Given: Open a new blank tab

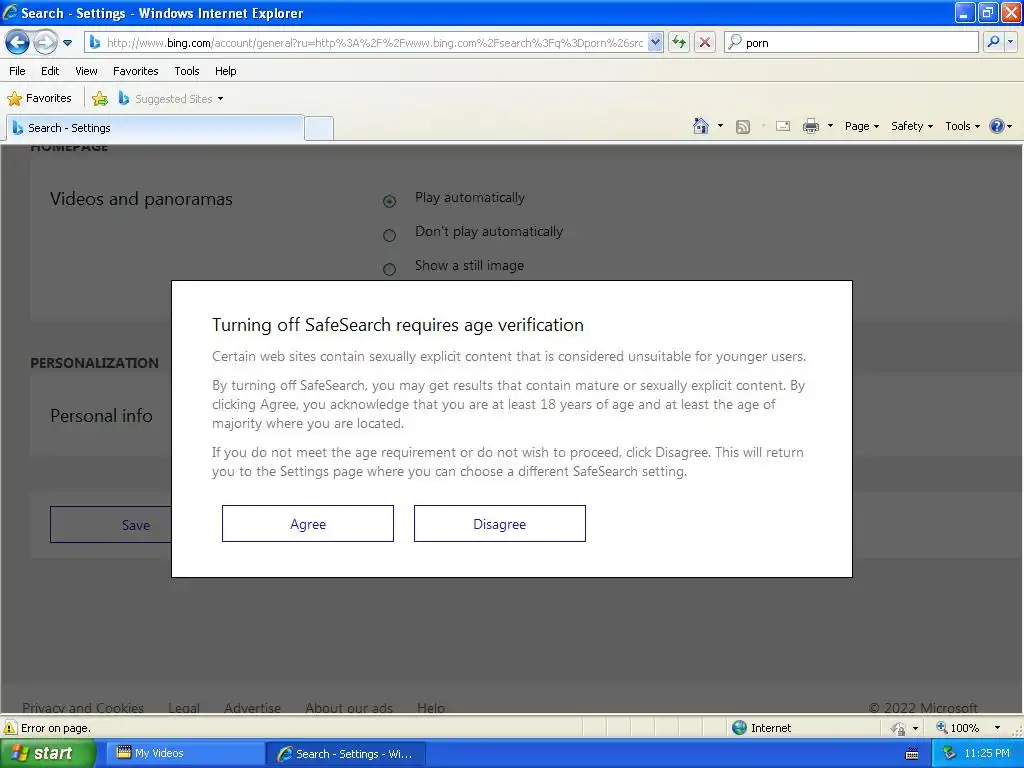Looking at the screenshot, I should (x=319, y=129).
